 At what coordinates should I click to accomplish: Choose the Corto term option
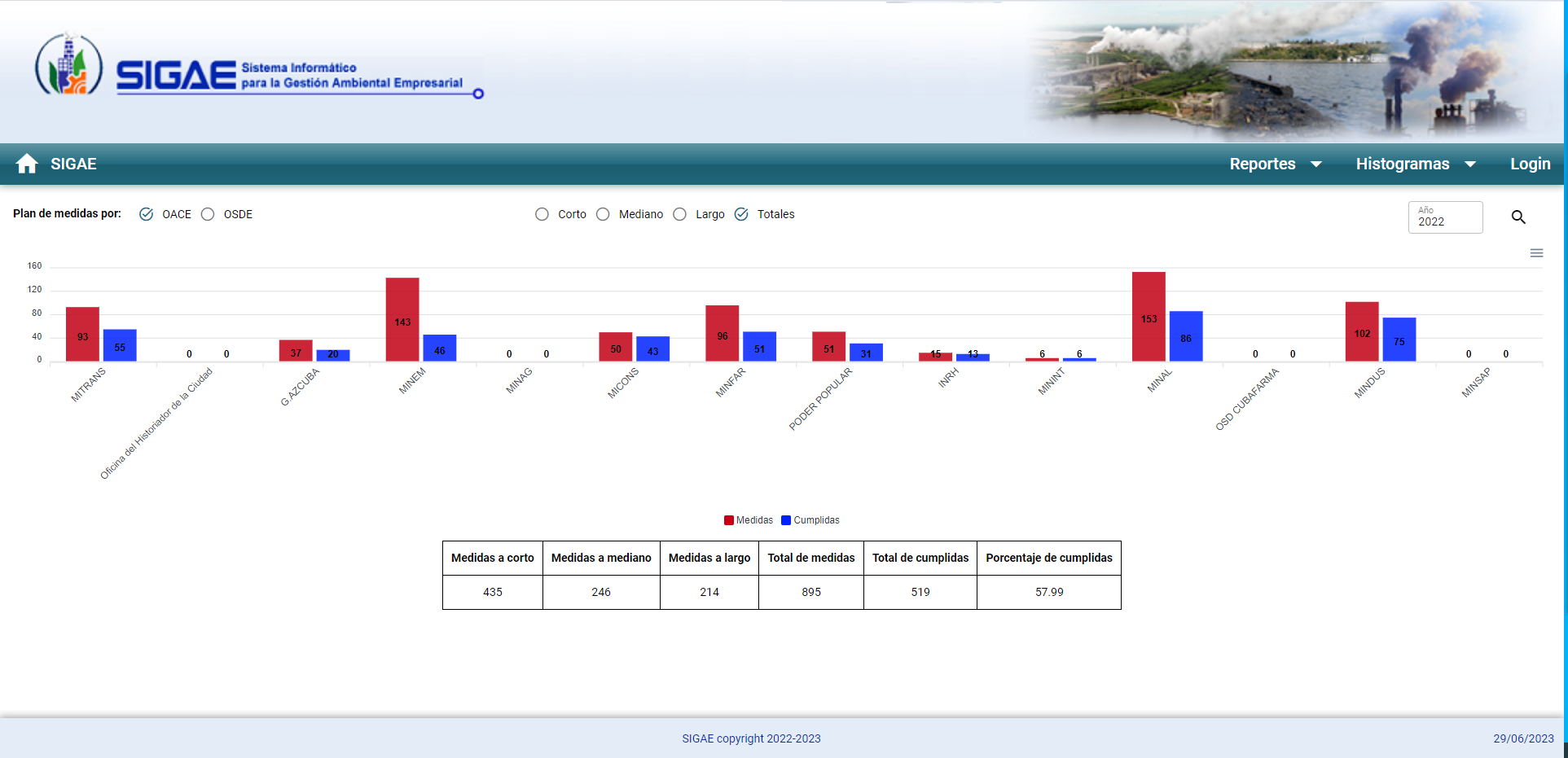pos(542,214)
